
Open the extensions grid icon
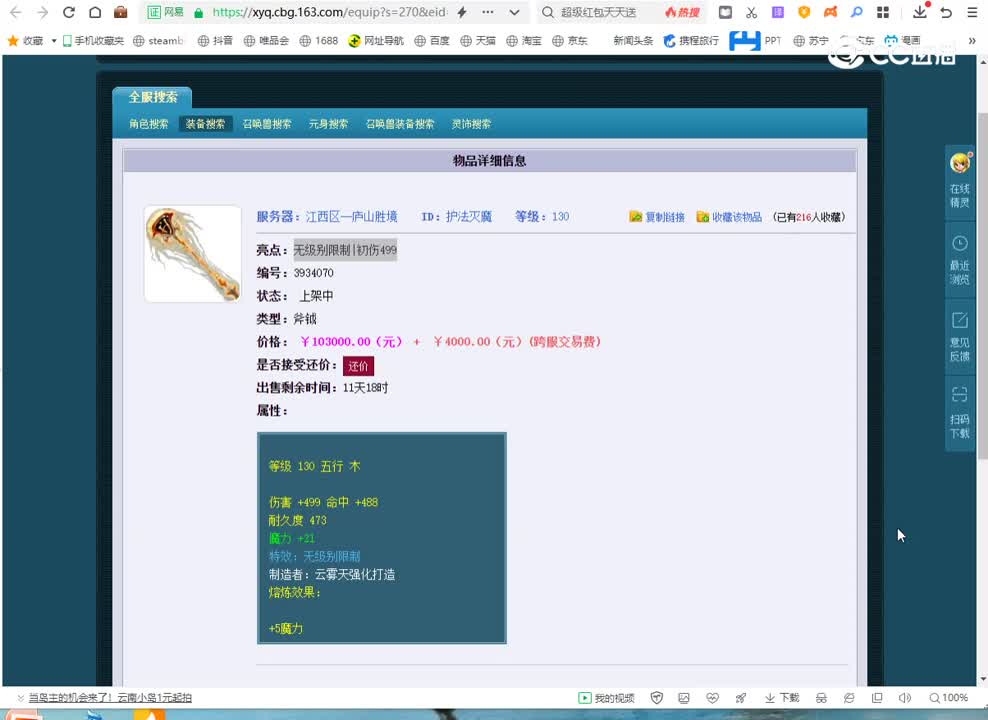(883, 12)
